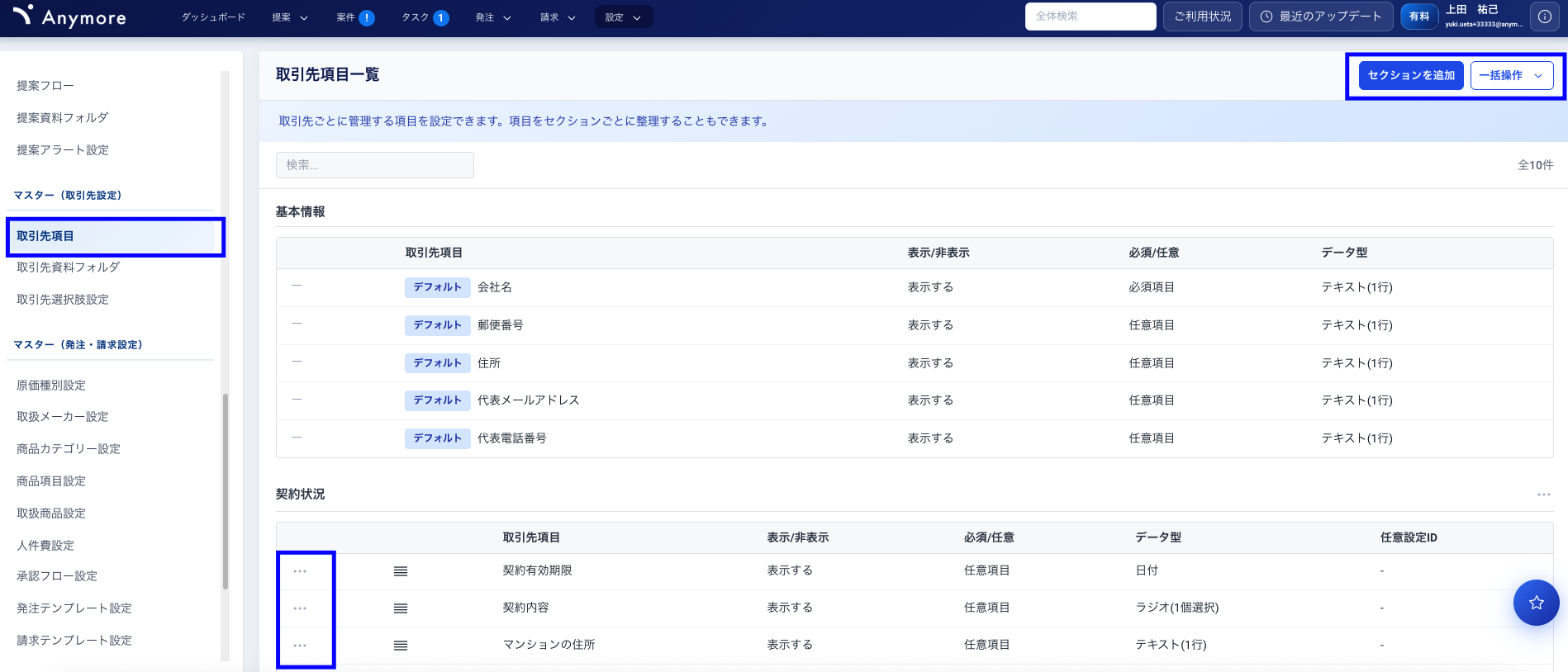Click drag handle of 契約有効期限 row
The image size is (1568, 672).
point(401,571)
